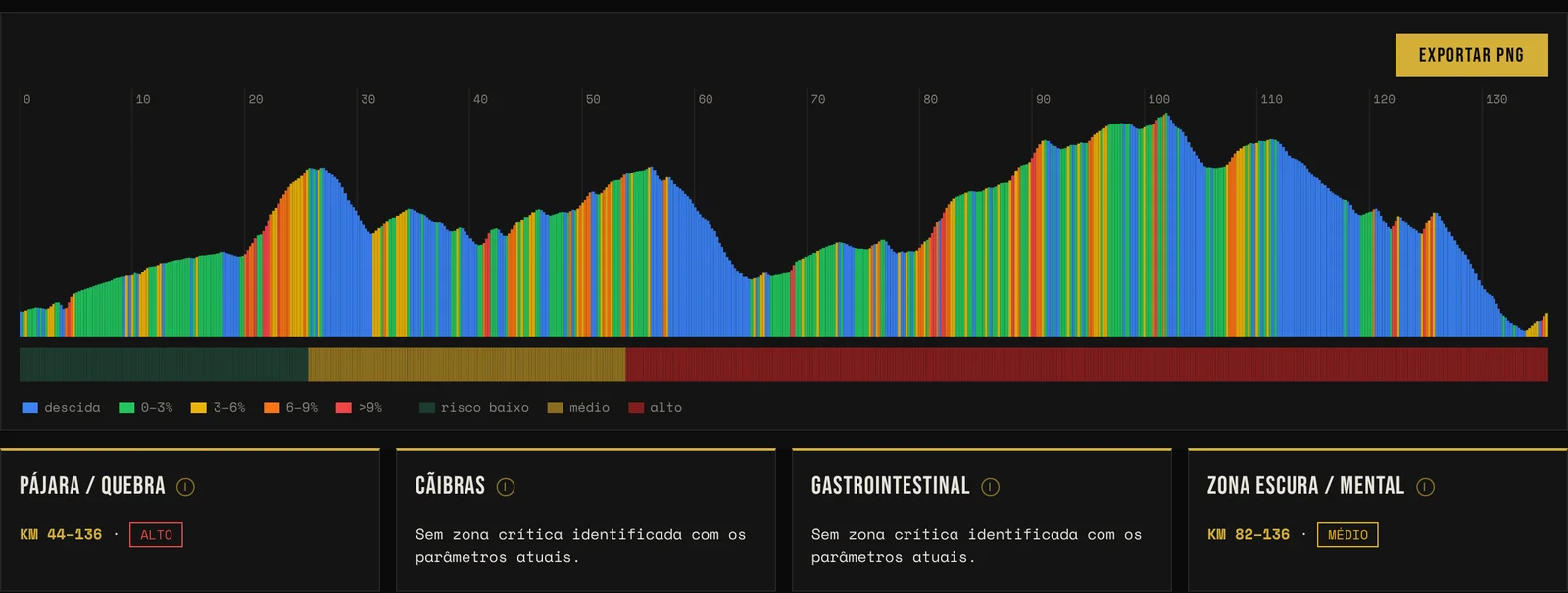Show info tooltip for Gastrointestinal
This screenshot has width=1568, height=593.
tap(991, 486)
